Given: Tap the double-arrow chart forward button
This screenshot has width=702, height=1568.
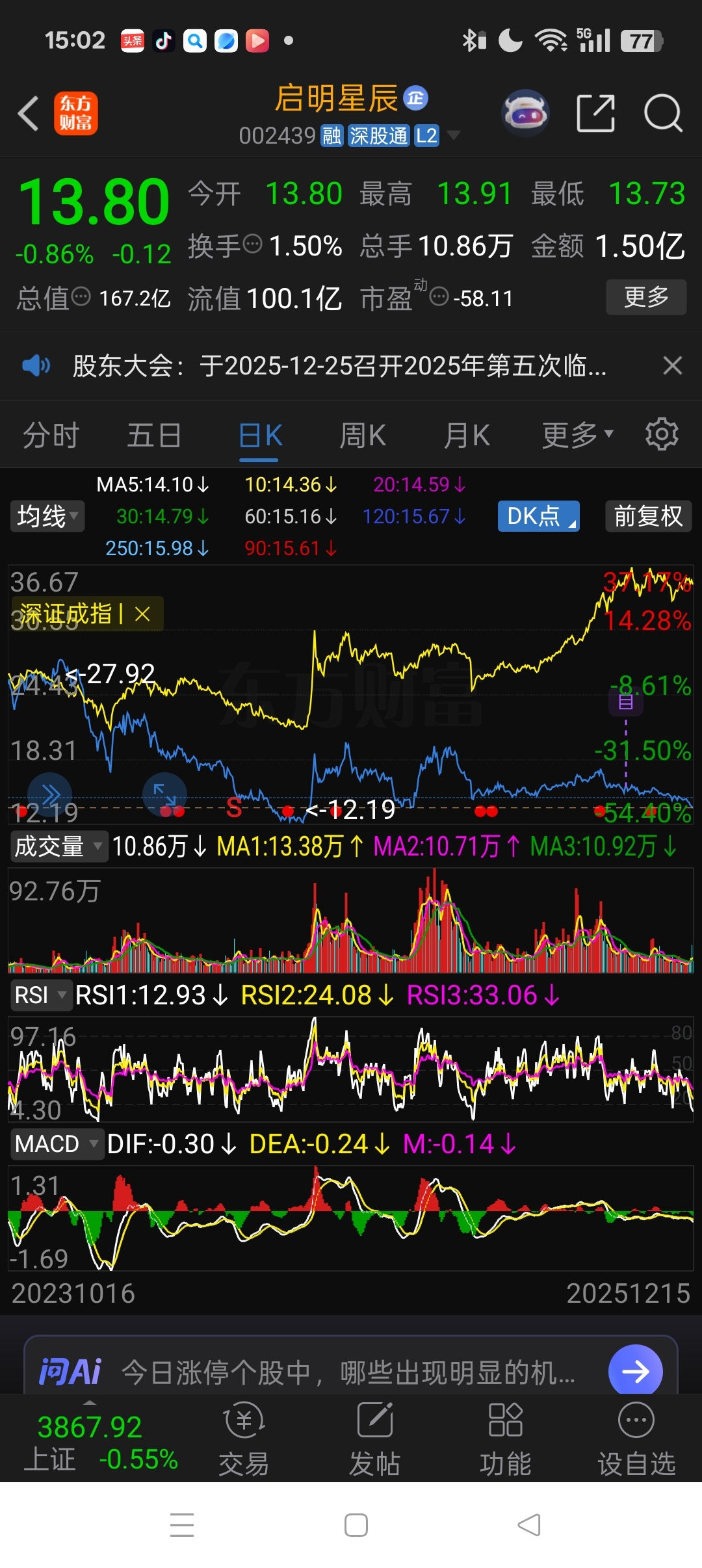Looking at the screenshot, I should pyautogui.click(x=50, y=795).
